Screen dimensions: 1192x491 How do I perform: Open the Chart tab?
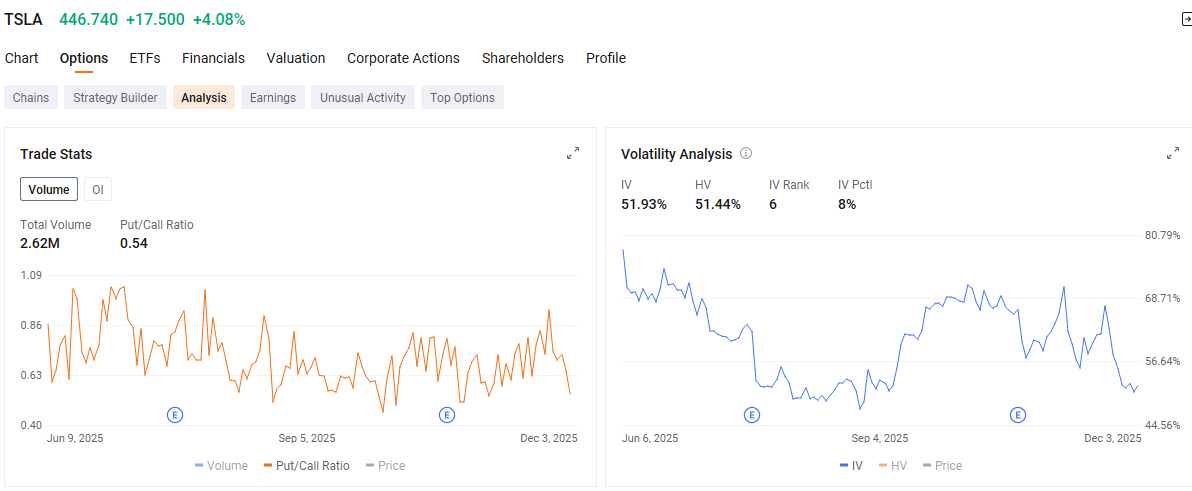[x=21, y=58]
